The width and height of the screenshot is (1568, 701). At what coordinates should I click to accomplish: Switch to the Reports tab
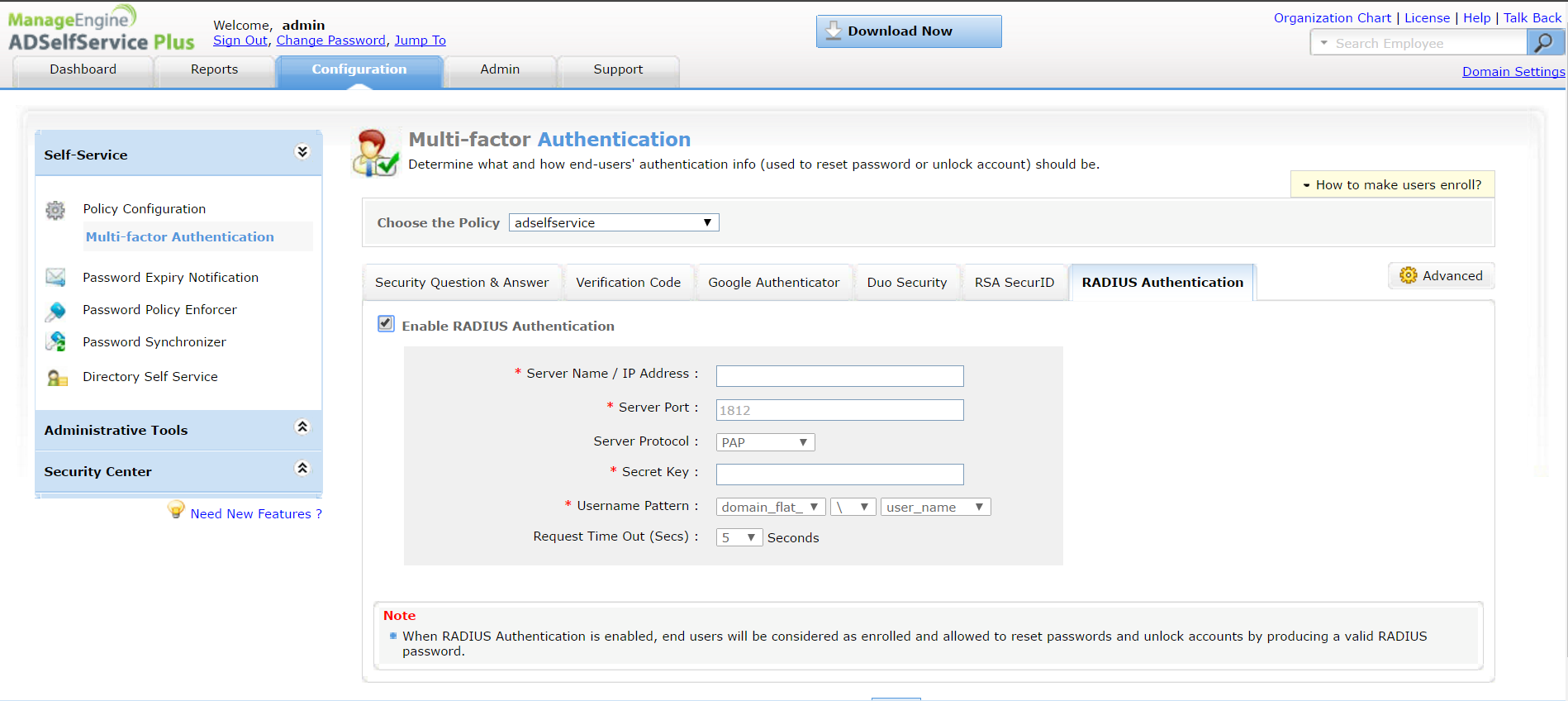point(214,70)
